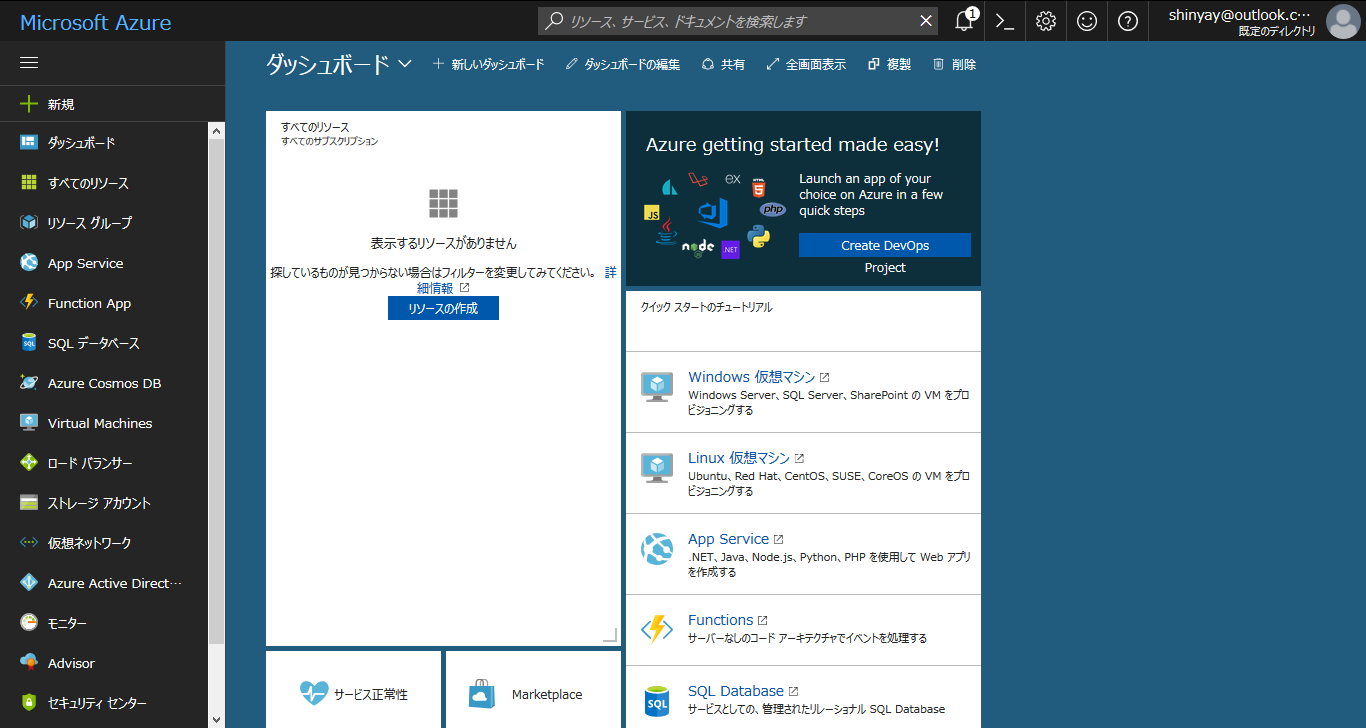Open すべてのリソース from the left menu
Image resolution: width=1366 pixels, height=728 pixels.
[90, 182]
